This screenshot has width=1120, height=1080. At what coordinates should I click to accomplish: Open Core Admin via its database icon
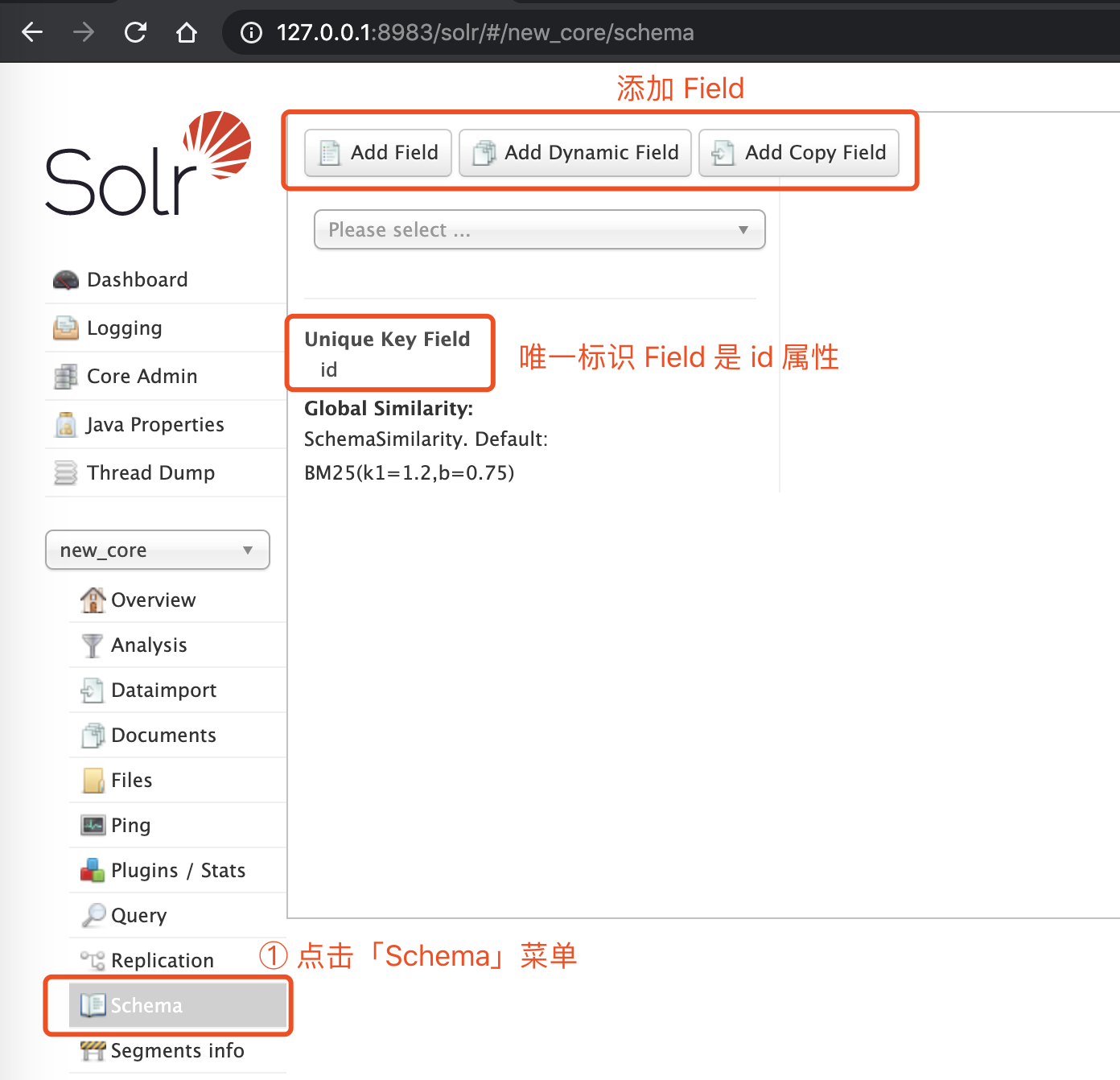point(65,376)
